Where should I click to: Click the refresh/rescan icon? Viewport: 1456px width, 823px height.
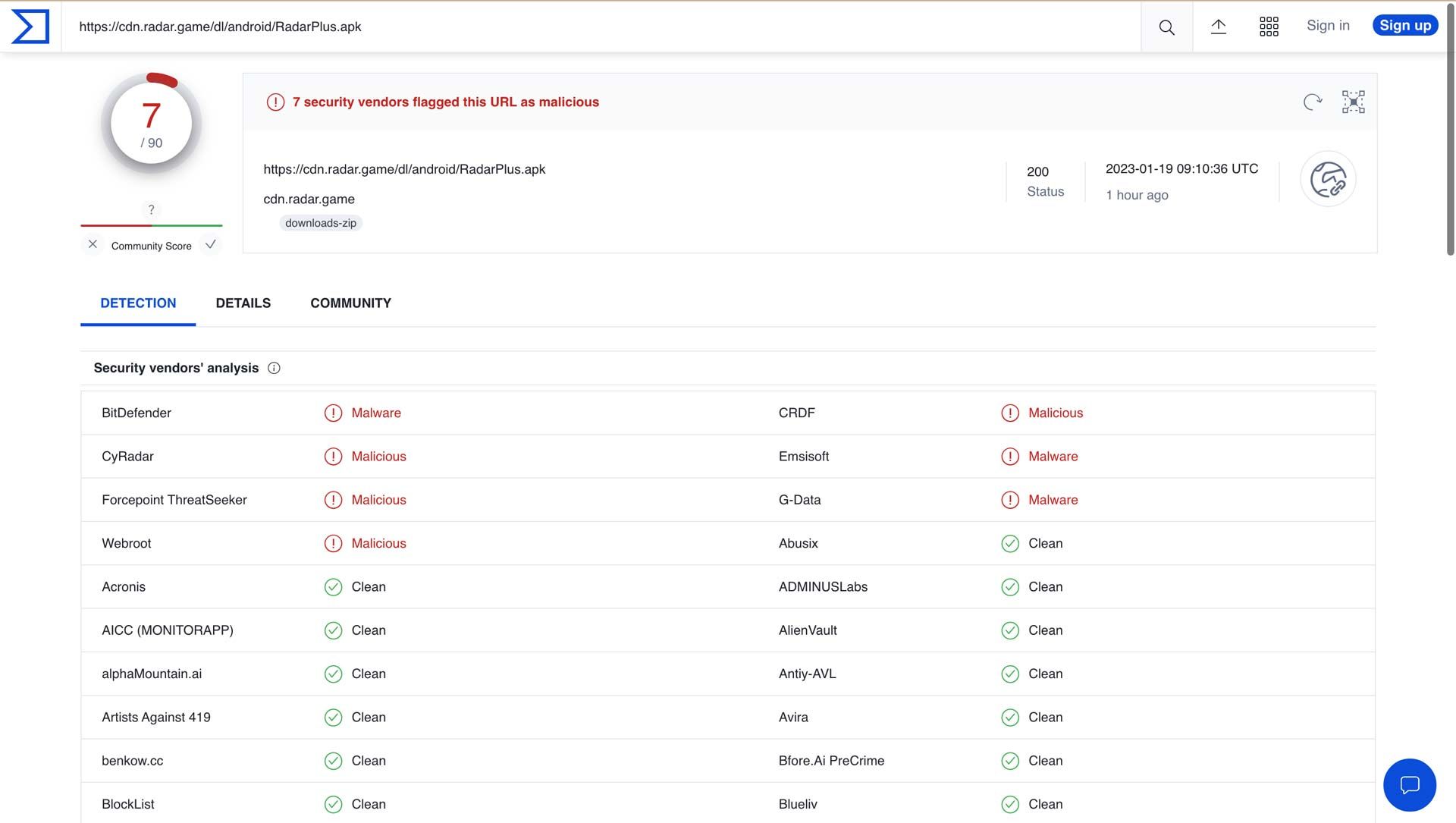pos(1313,101)
